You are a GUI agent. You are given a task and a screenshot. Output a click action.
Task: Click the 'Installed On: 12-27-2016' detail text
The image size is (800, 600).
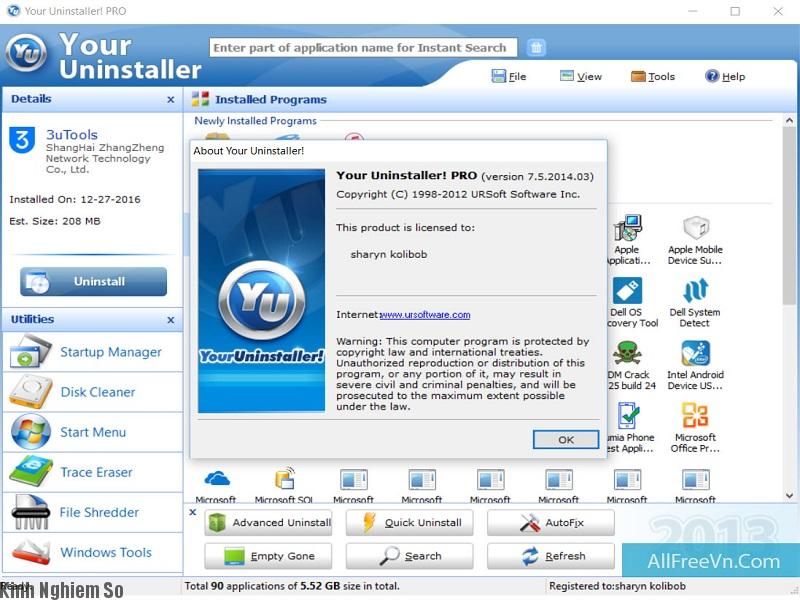(x=75, y=199)
